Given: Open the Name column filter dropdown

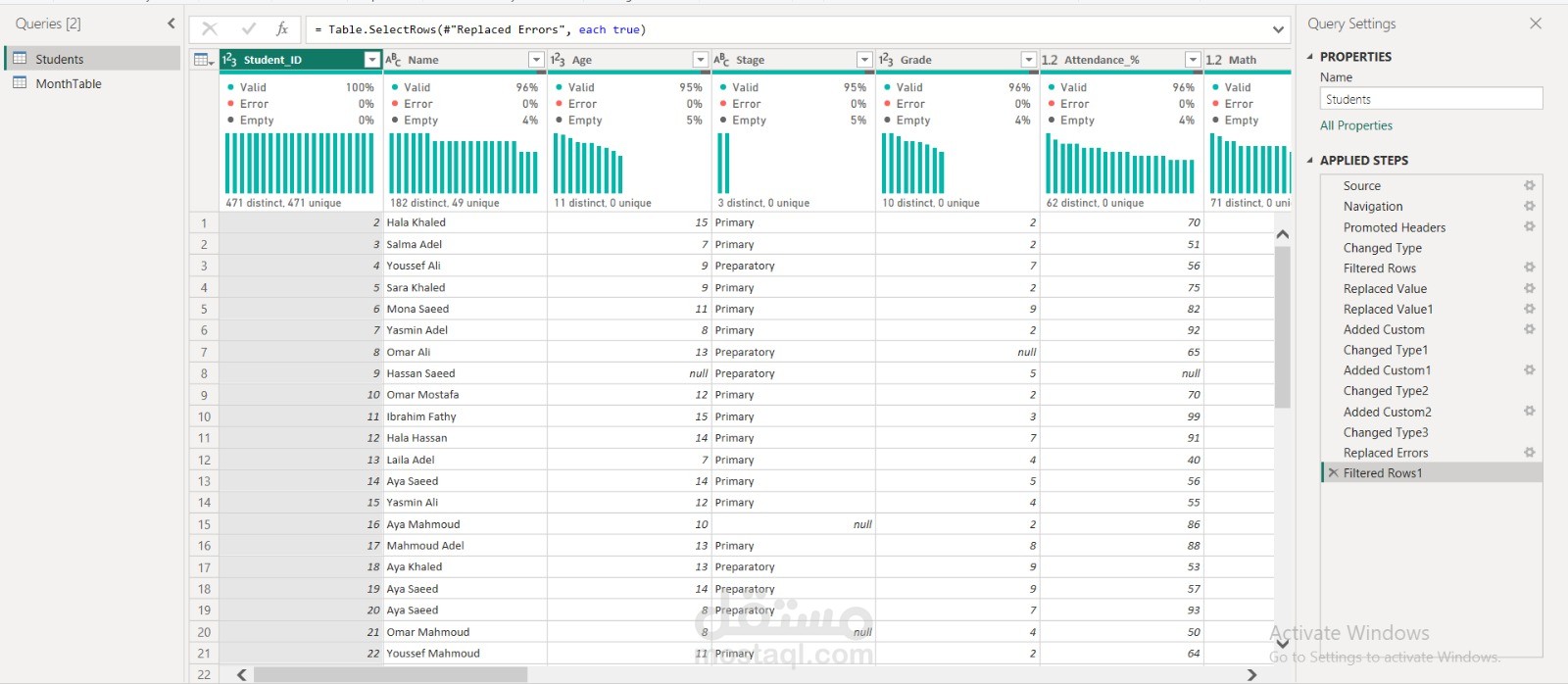Looking at the screenshot, I should [x=536, y=60].
